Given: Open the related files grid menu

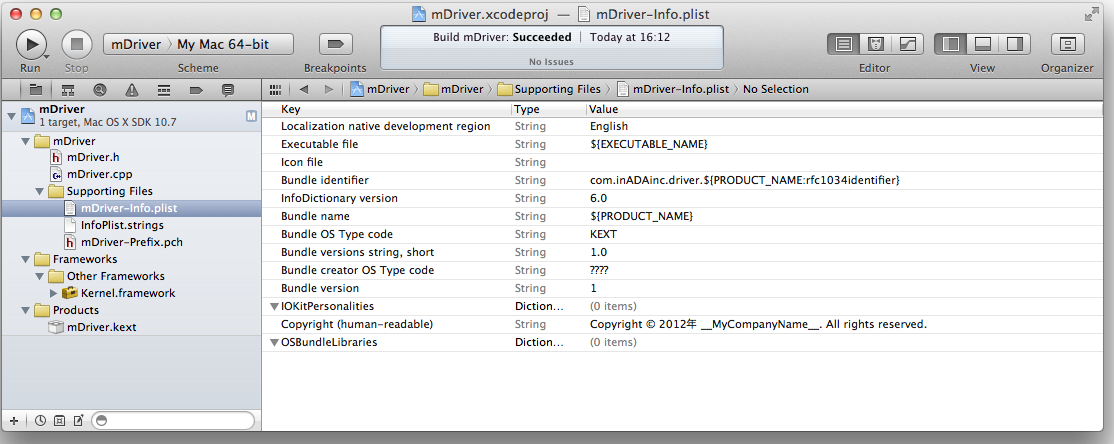Looking at the screenshot, I should [x=276, y=90].
